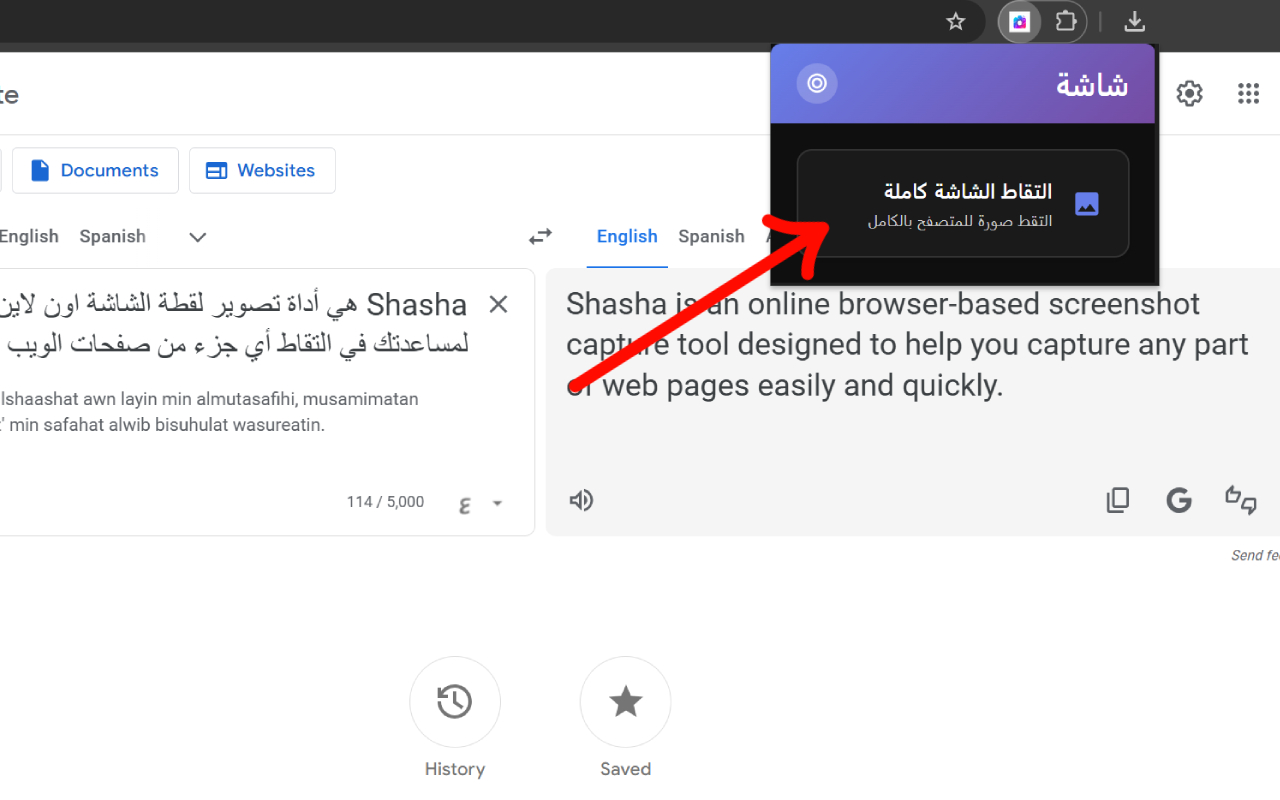Screen dimensions: 1280x800
Task: Select English as the target language
Action: (627, 236)
